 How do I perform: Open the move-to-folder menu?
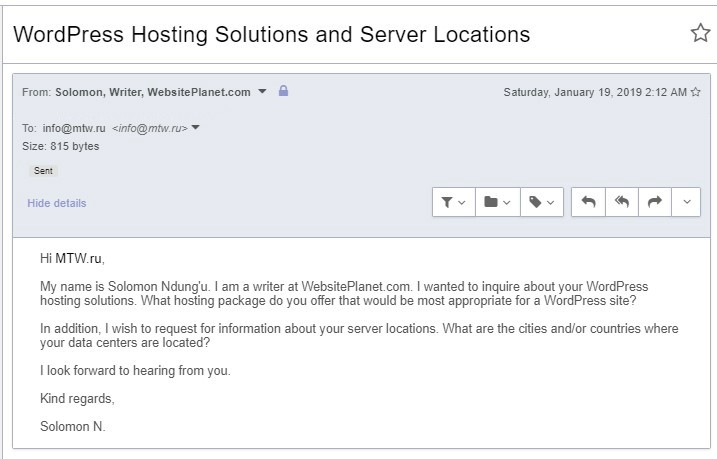tap(498, 202)
